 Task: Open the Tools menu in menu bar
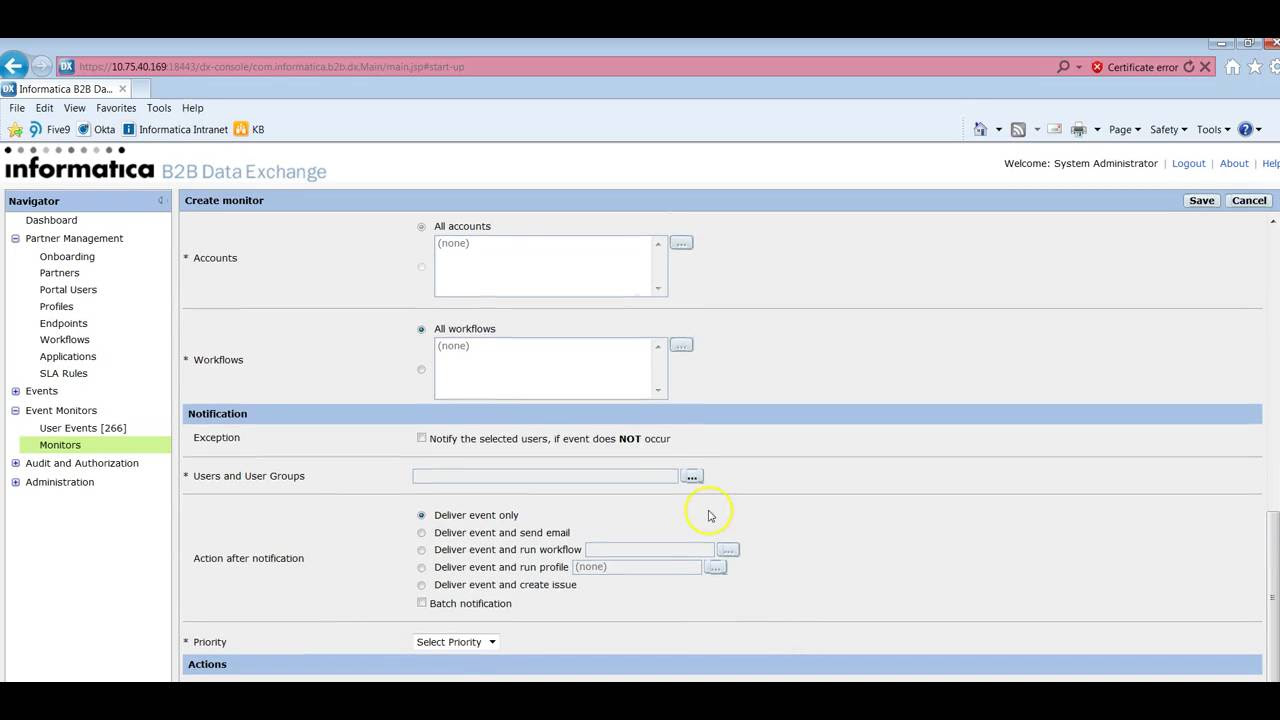coord(159,108)
